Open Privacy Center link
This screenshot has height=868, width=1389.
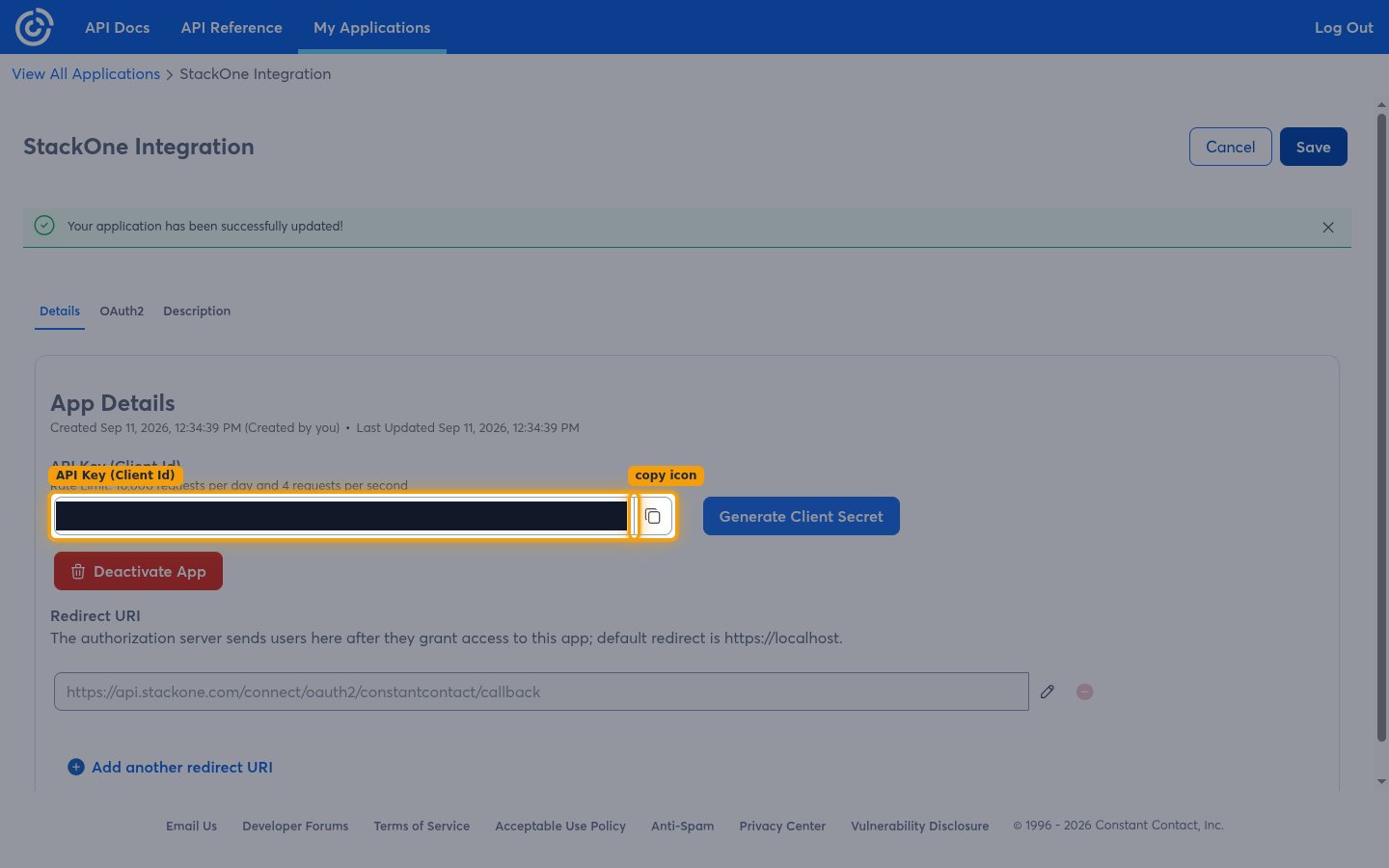[x=782, y=826]
